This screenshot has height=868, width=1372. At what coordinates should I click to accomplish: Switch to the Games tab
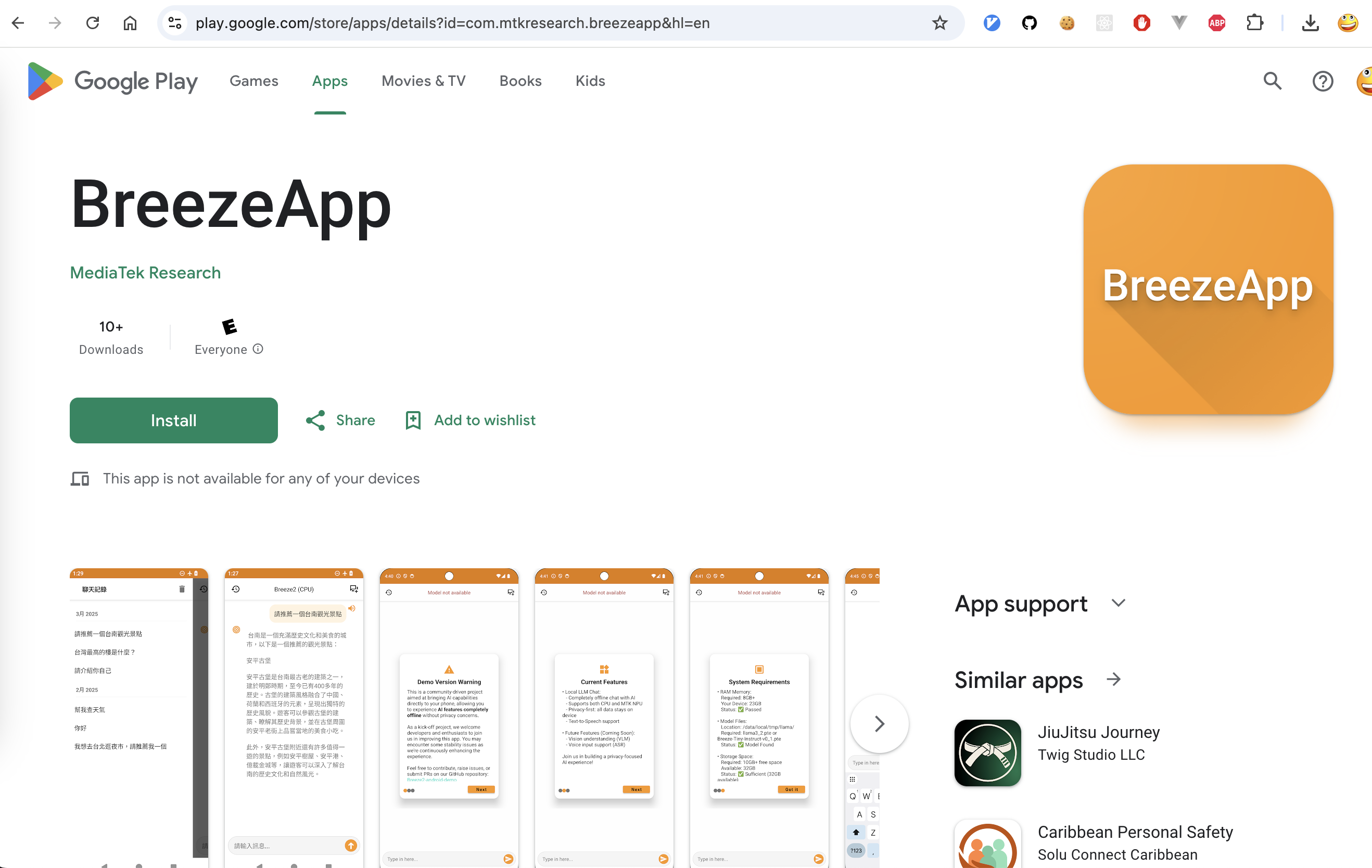[x=253, y=81]
